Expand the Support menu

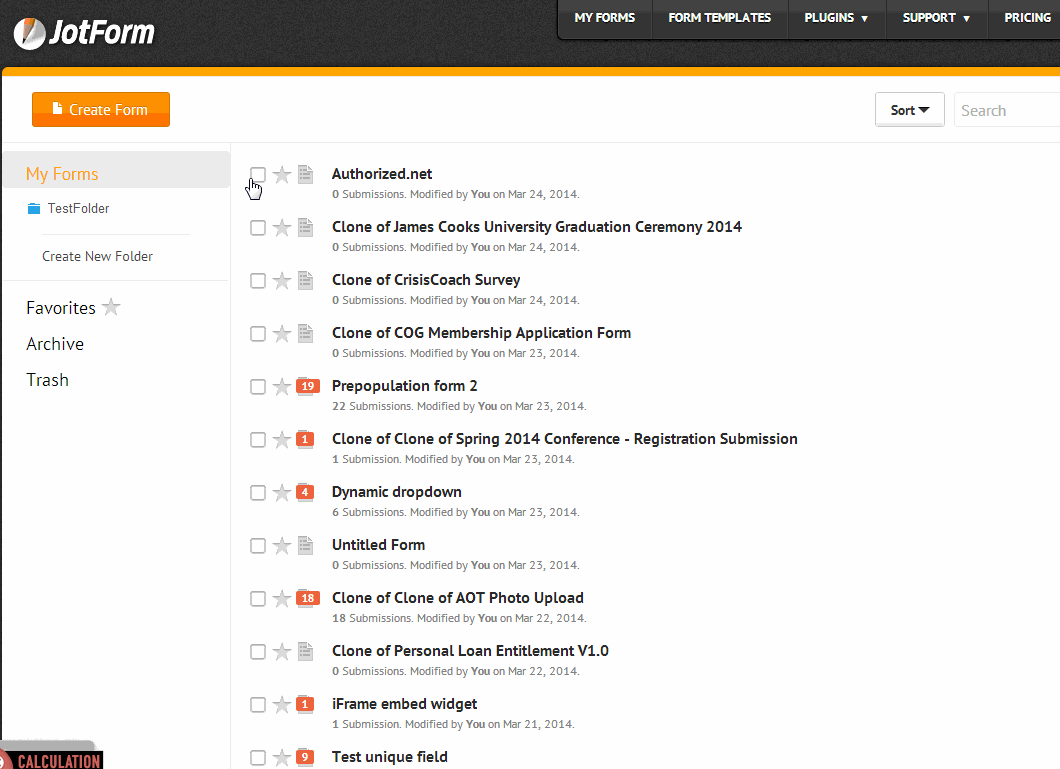pos(936,18)
